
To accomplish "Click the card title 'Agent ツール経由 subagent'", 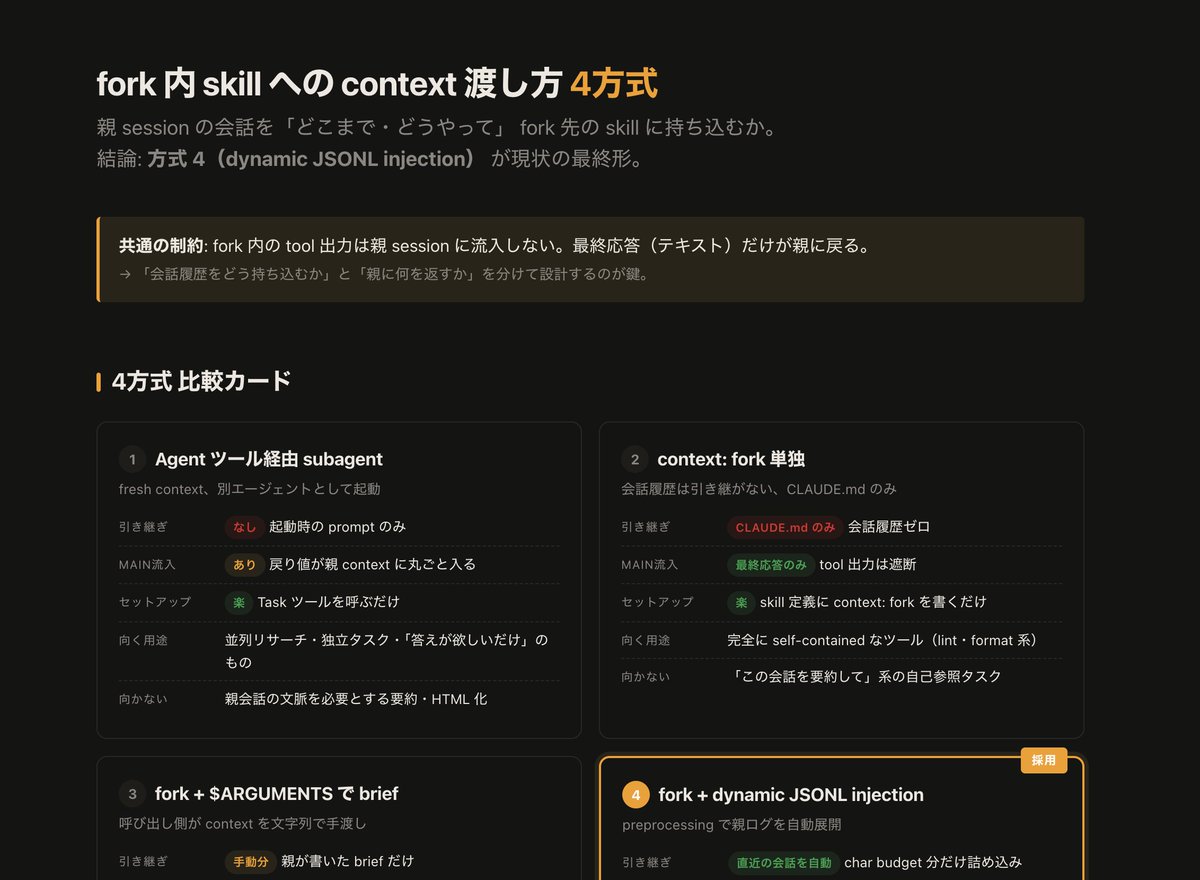I will tap(269, 459).
